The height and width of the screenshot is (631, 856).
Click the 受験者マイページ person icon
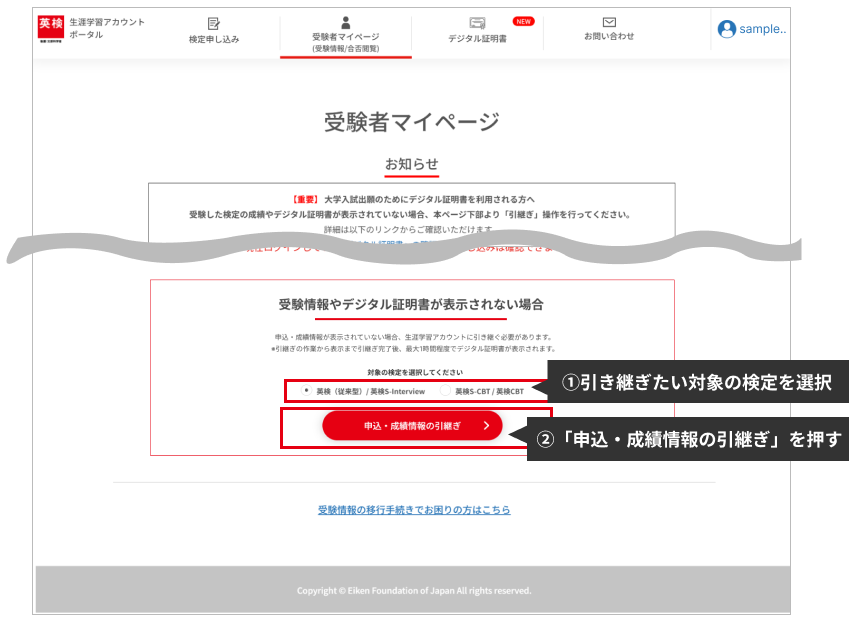click(x=346, y=22)
